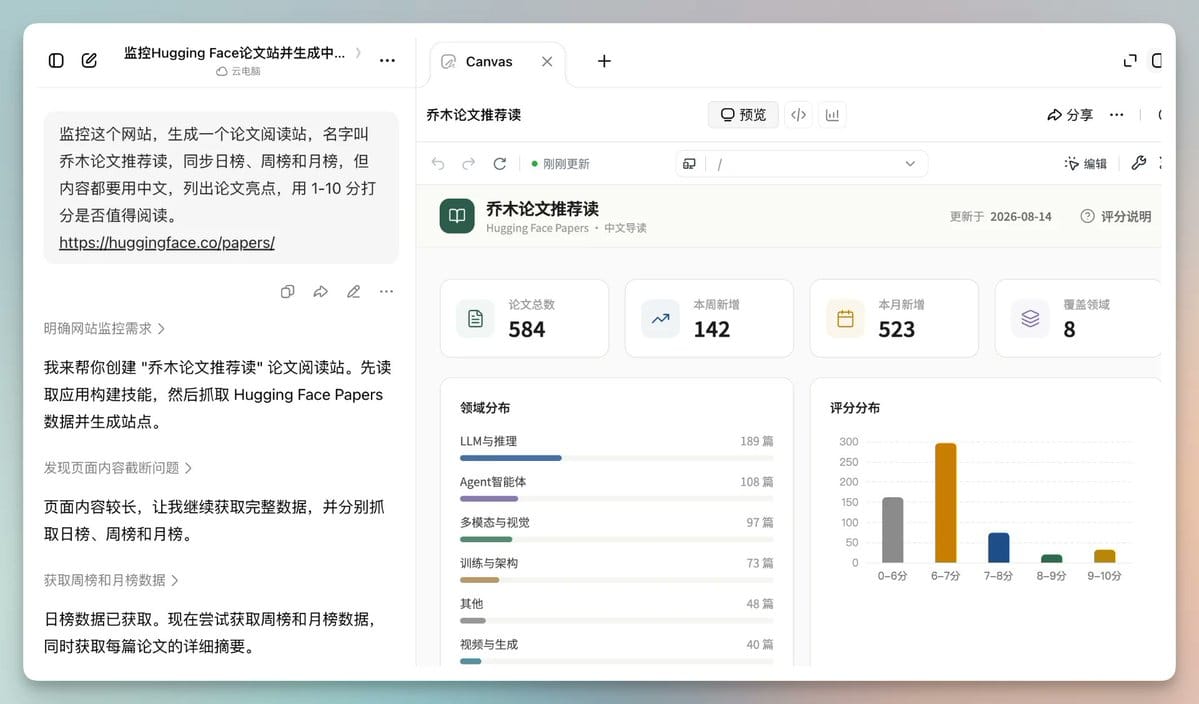The image size is (1199, 704).
Task: Expand the conversation title chevron
Action: pos(359,53)
